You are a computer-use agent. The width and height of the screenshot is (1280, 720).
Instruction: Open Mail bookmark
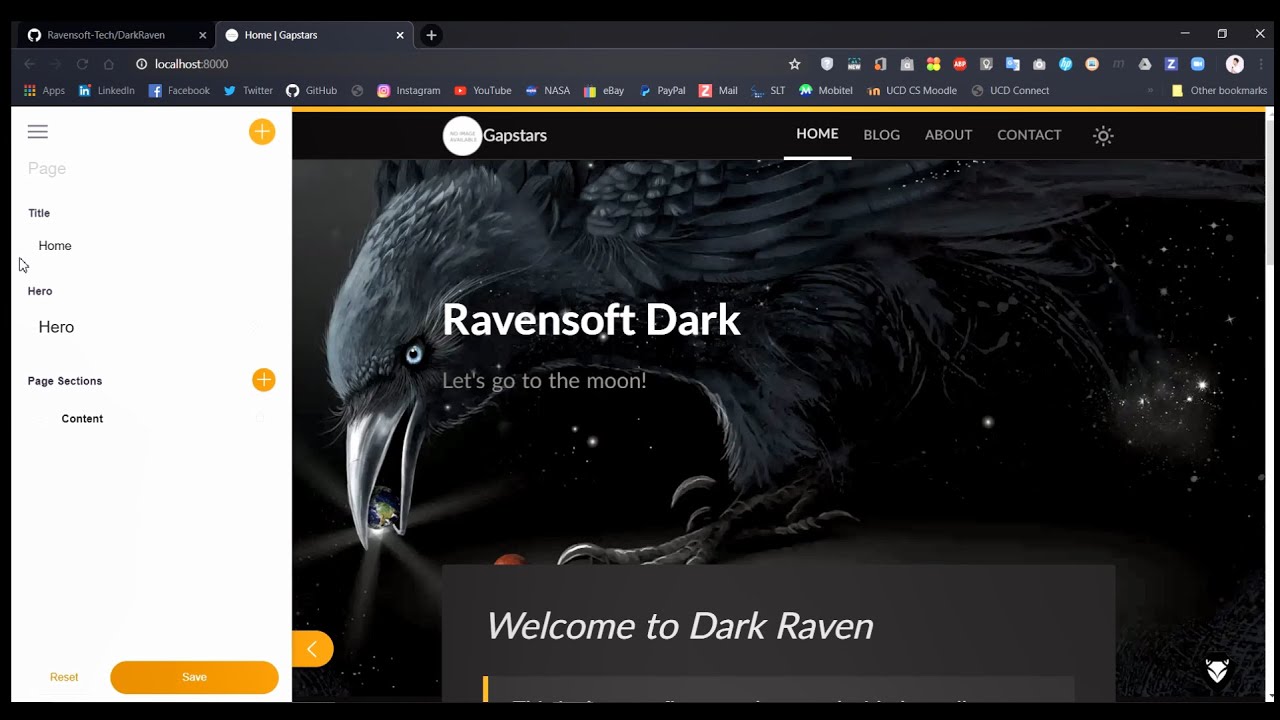718,91
